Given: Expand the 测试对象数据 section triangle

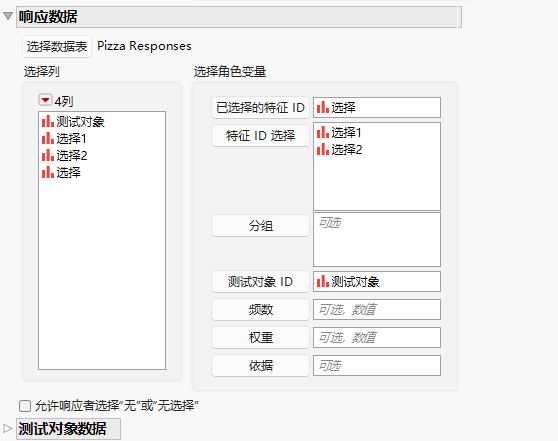Looking at the screenshot, I should (7, 428).
